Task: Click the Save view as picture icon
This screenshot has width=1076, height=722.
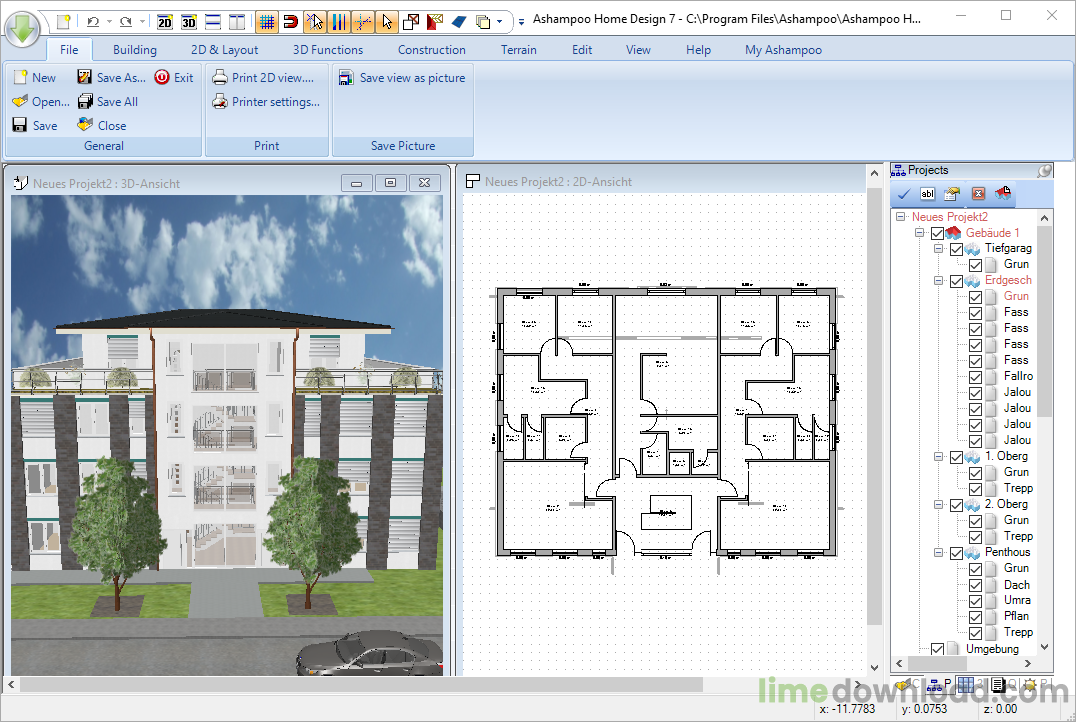Action: pyautogui.click(x=346, y=78)
